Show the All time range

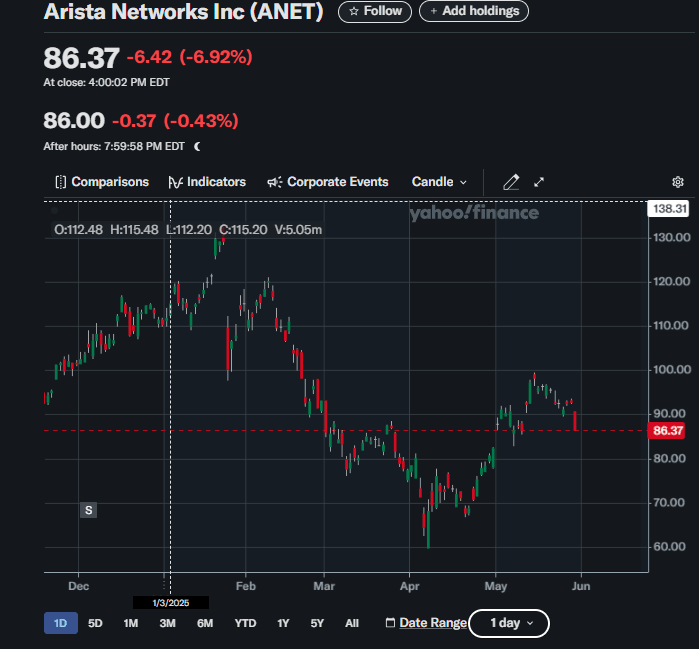pyautogui.click(x=351, y=623)
